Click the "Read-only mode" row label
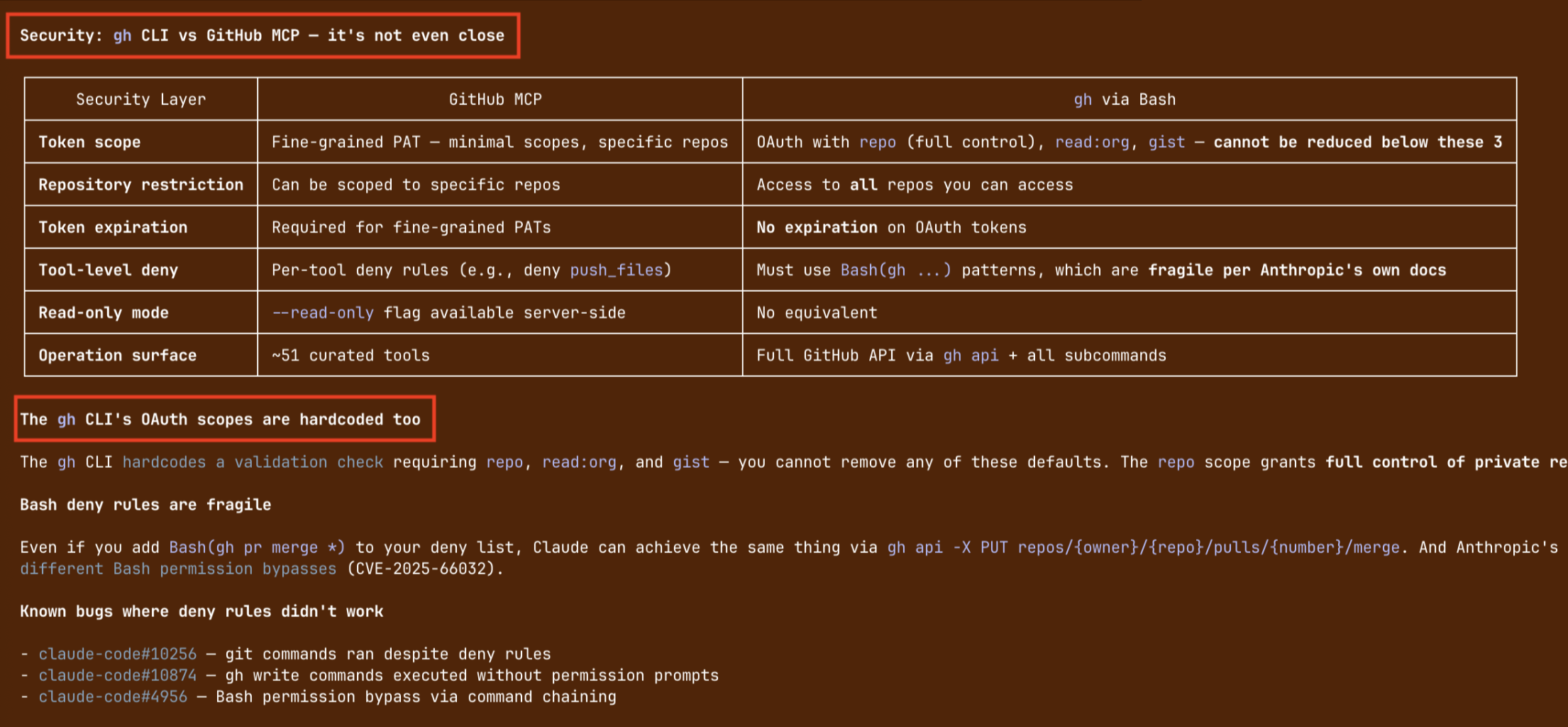Image resolution: width=1568 pixels, height=727 pixels. [104, 312]
